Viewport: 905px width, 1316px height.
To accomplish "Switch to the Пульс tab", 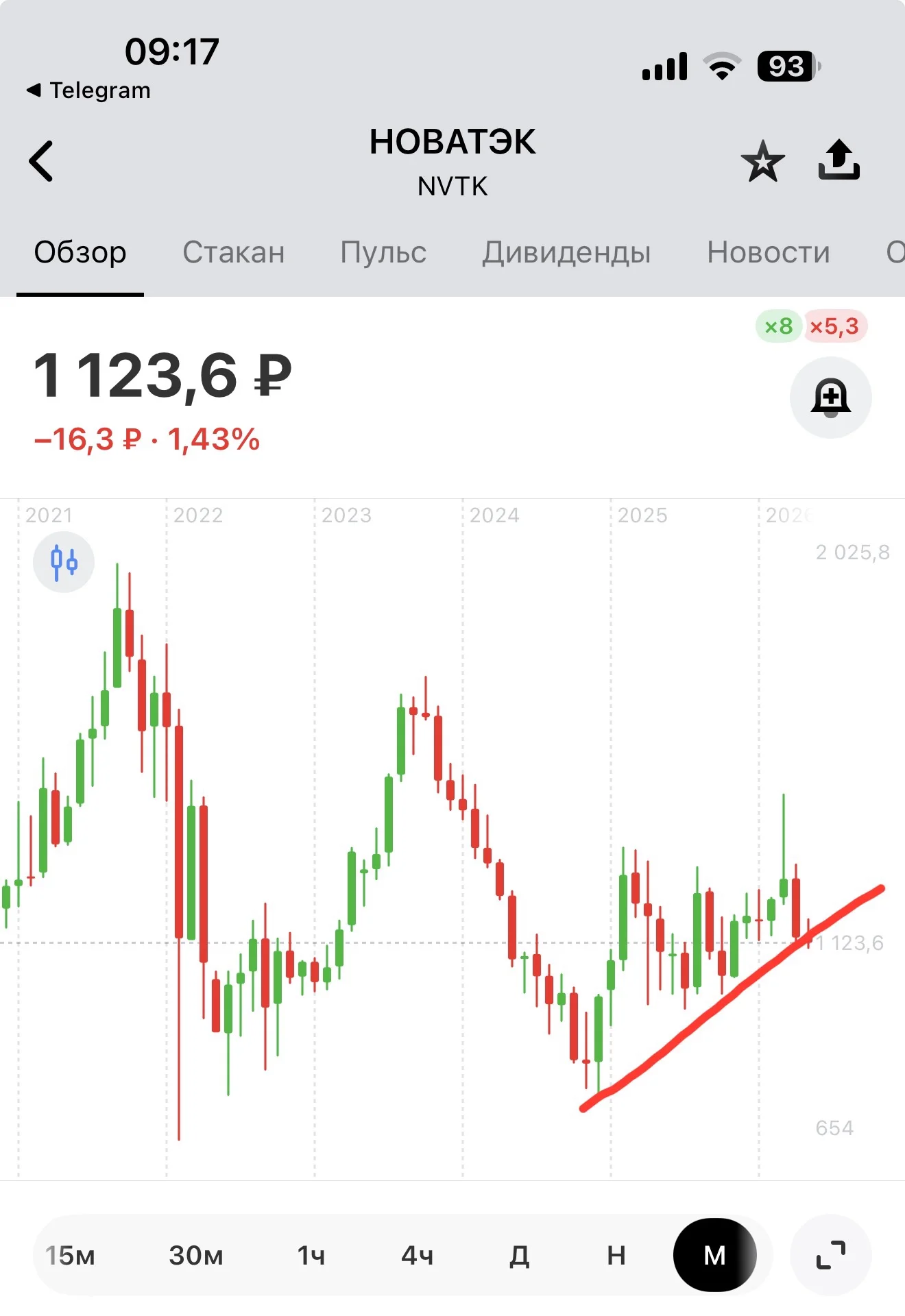I will 383,252.
